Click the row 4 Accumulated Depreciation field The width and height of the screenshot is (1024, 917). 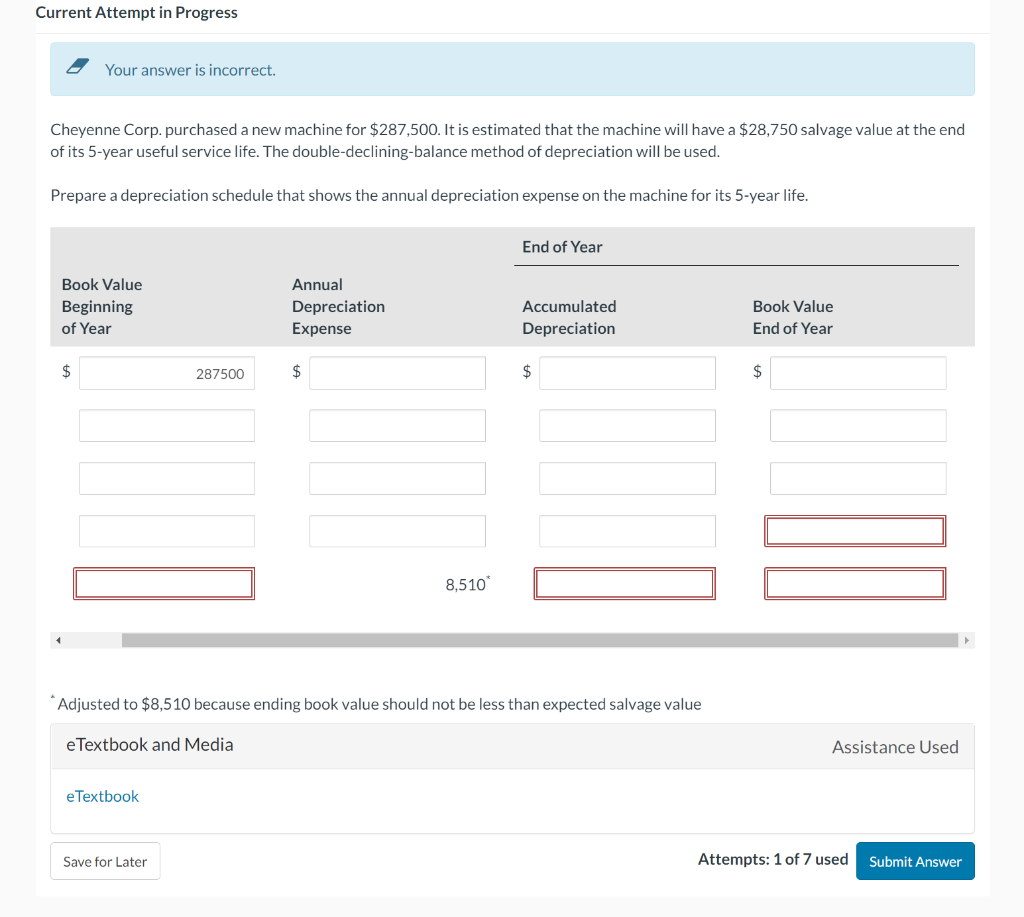click(x=627, y=531)
